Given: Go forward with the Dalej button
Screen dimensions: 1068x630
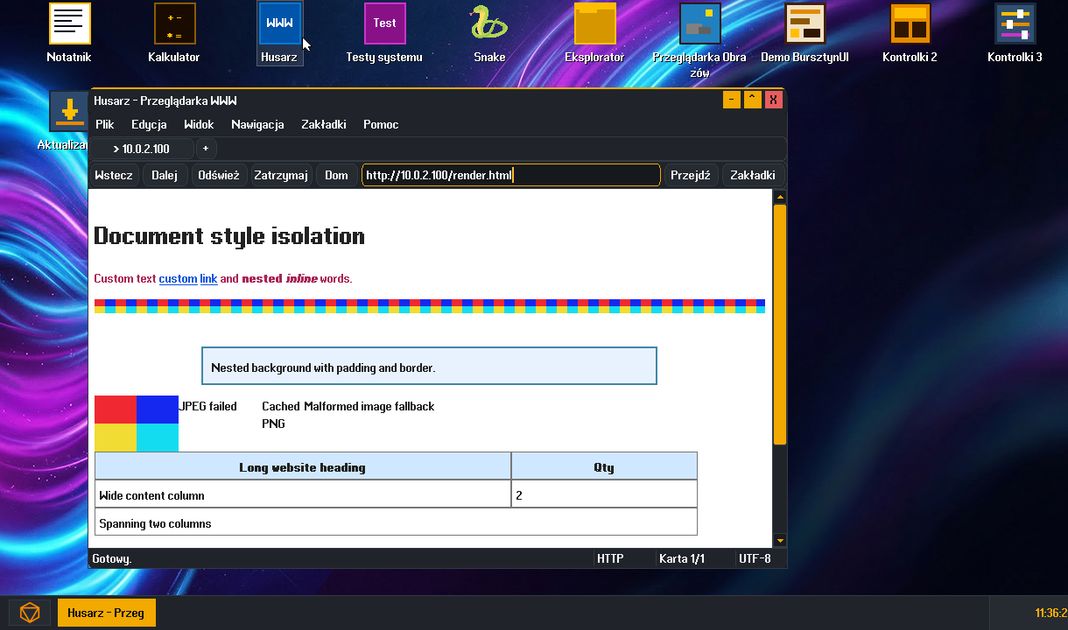Looking at the screenshot, I should tap(165, 175).
